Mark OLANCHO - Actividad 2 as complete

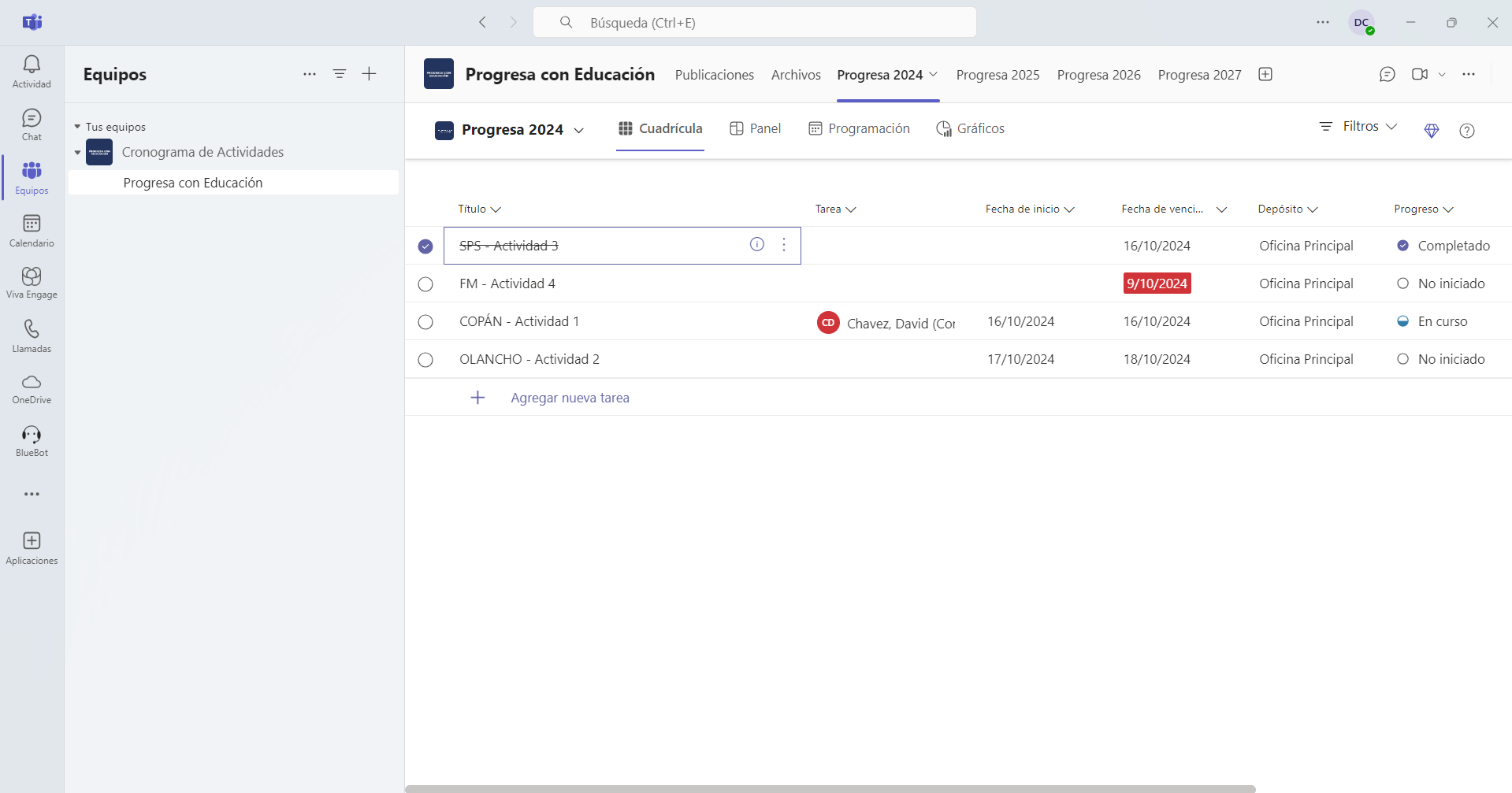[x=425, y=360]
